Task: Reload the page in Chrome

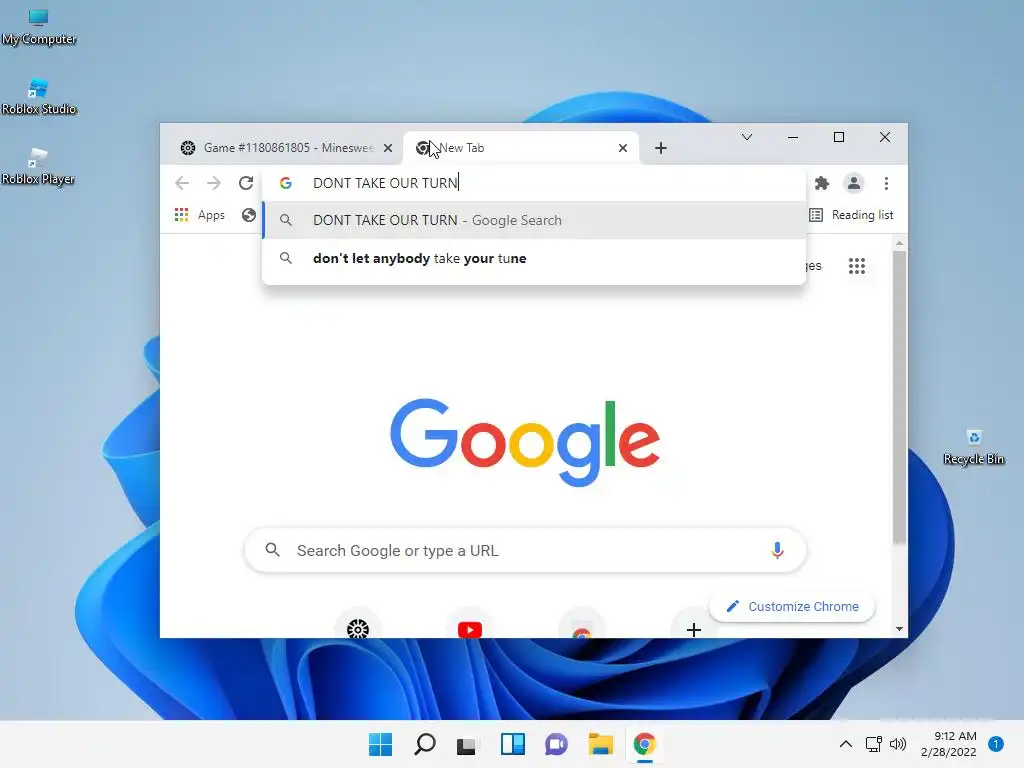Action: (246, 184)
